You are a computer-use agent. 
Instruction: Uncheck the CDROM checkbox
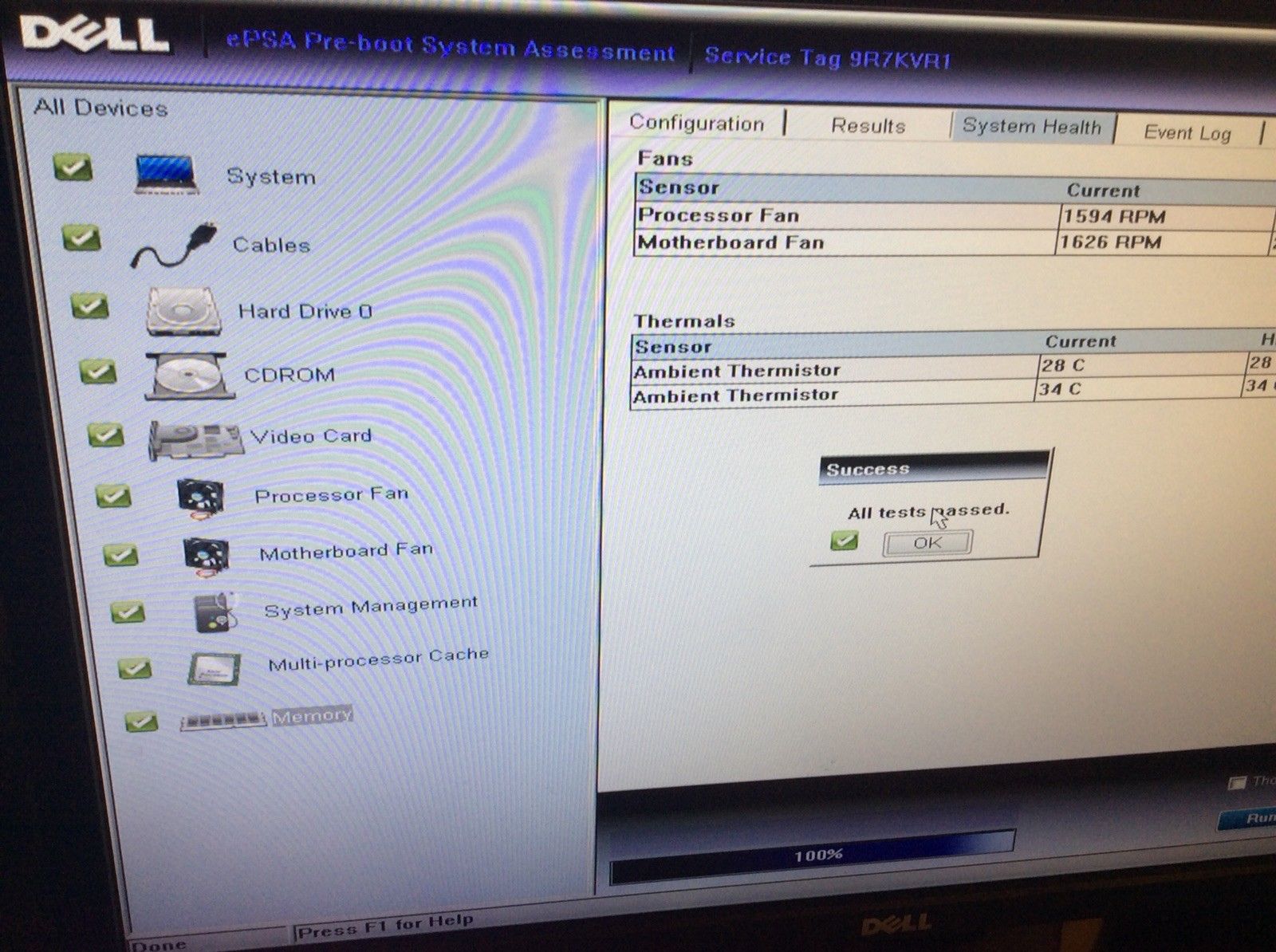point(97,371)
